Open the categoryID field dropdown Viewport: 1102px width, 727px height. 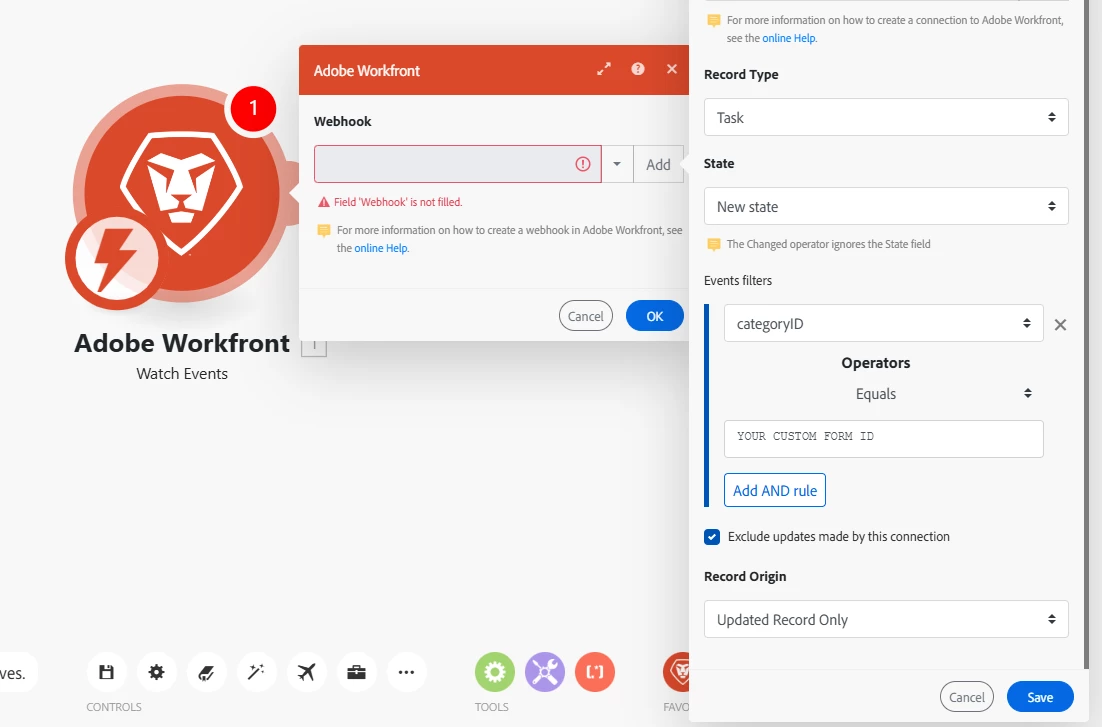tap(883, 323)
